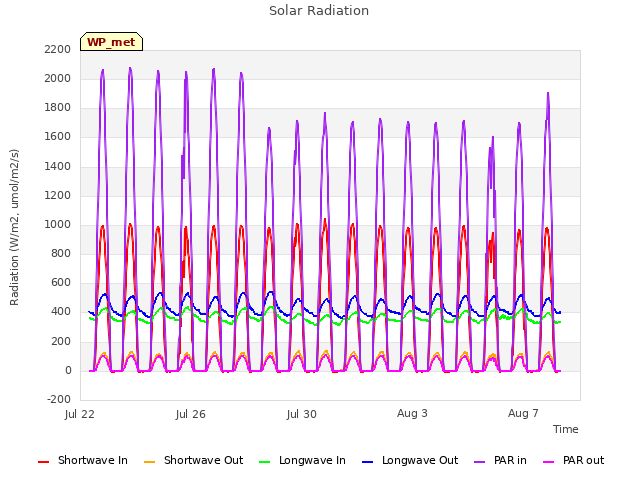Click the 2200 y-axis tick label
Viewport: 640px width, 480px height.
tap(58, 49)
